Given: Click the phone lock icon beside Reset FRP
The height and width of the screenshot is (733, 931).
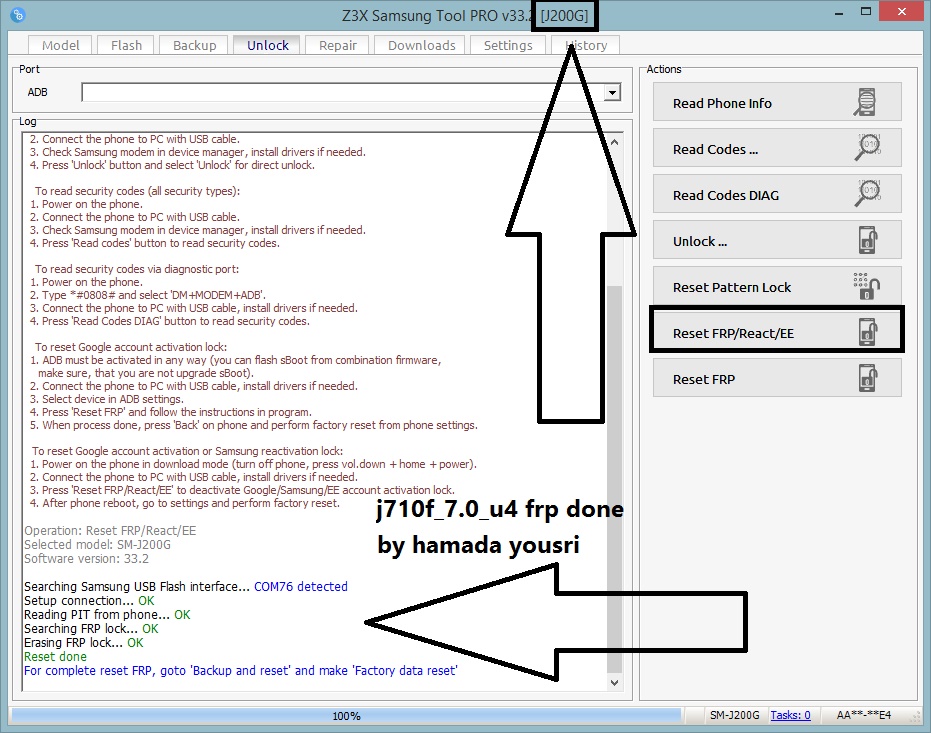Looking at the screenshot, I should pos(868,378).
